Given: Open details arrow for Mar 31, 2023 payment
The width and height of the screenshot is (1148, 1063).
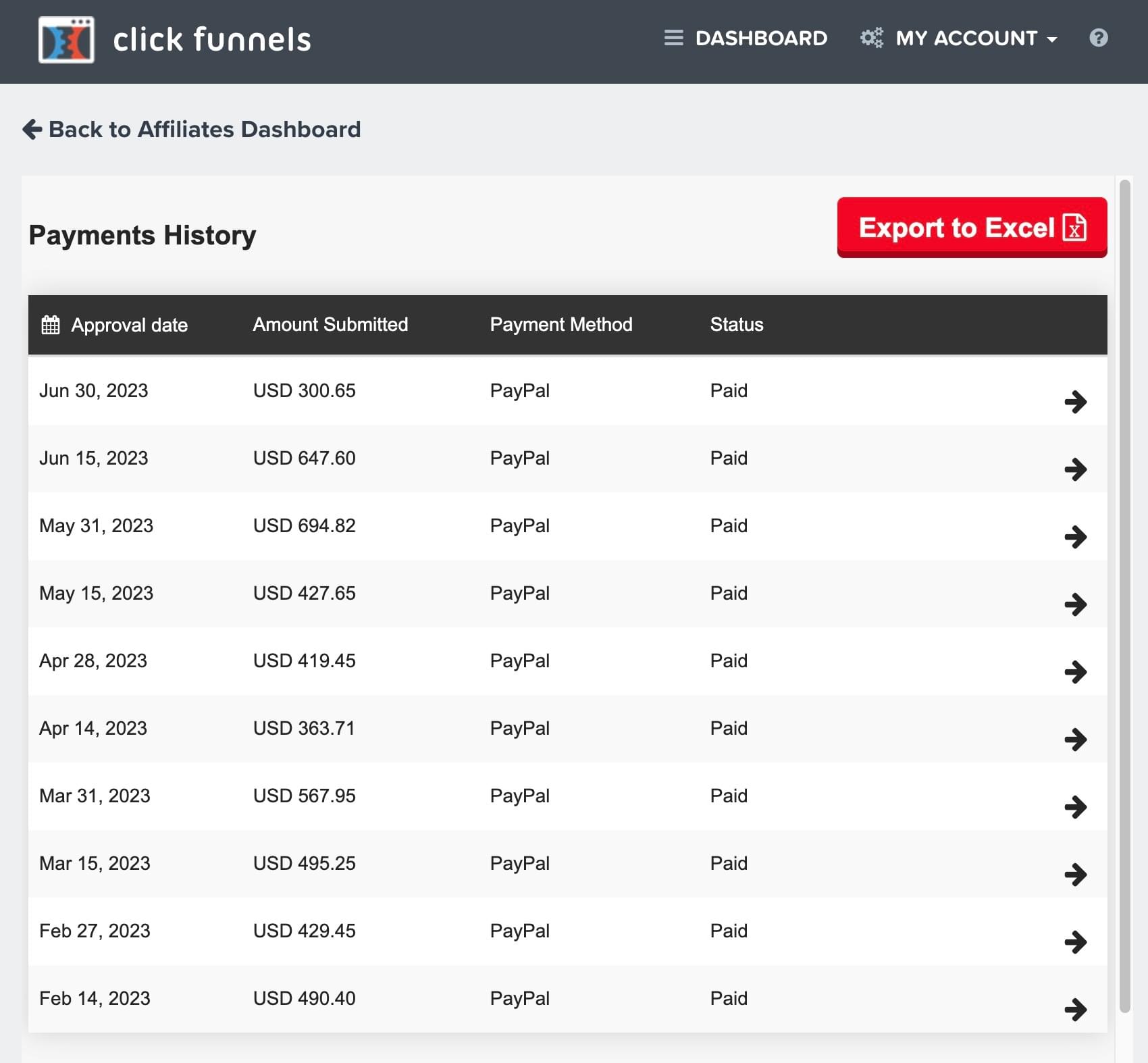Looking at the screenshot, I should point(1076,807).
